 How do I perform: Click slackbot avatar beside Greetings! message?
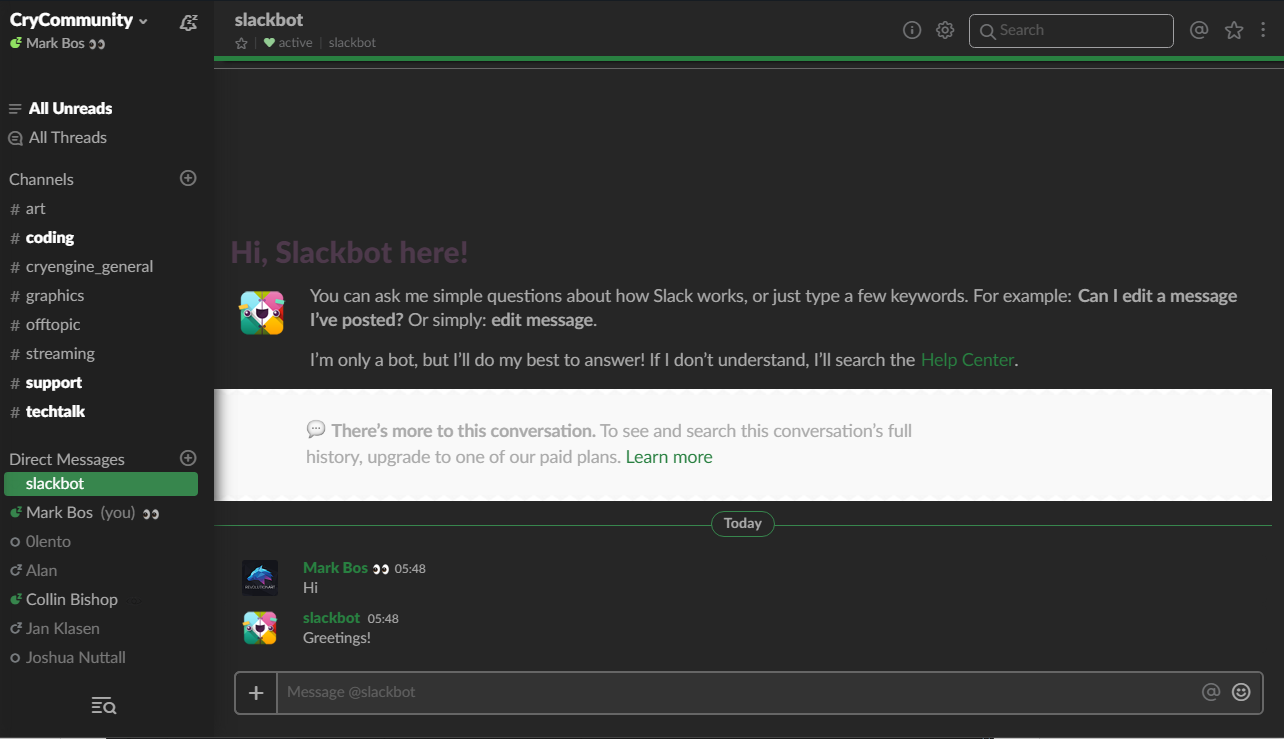click(x=260, y=628)
